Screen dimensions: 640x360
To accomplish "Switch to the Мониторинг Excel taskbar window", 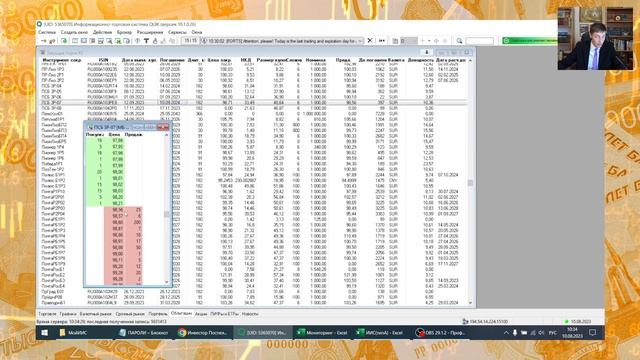I will point(322,333).
